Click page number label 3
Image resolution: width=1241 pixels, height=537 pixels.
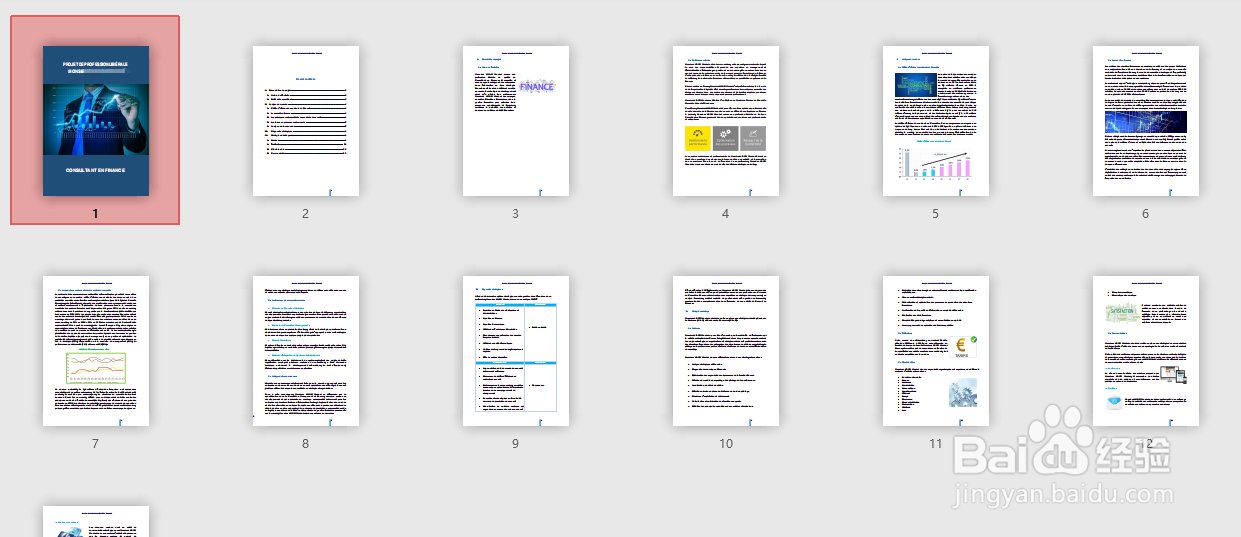[515, 214]
